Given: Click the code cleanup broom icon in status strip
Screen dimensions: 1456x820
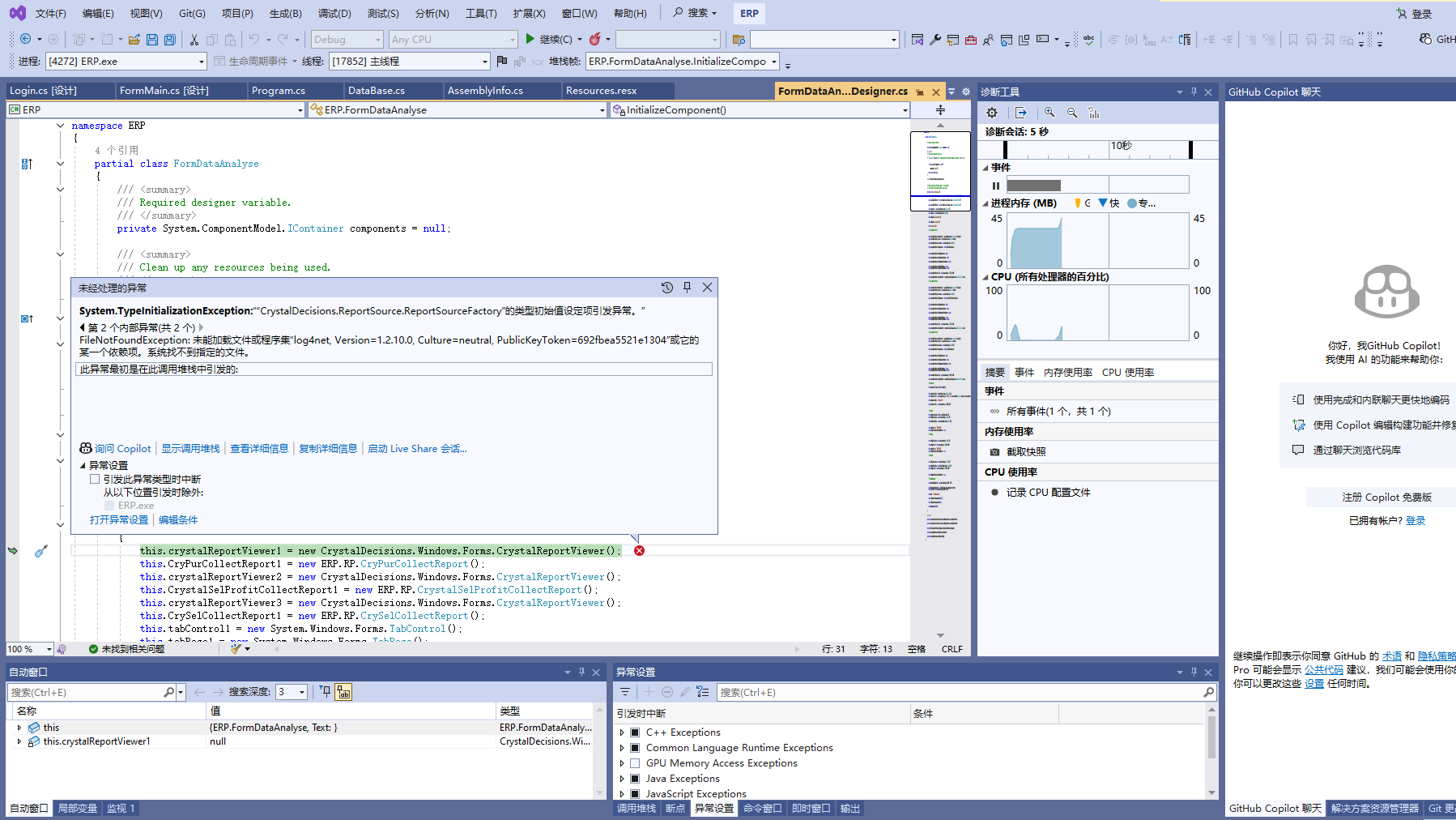Looking at the screenshot, I should 236,649.
